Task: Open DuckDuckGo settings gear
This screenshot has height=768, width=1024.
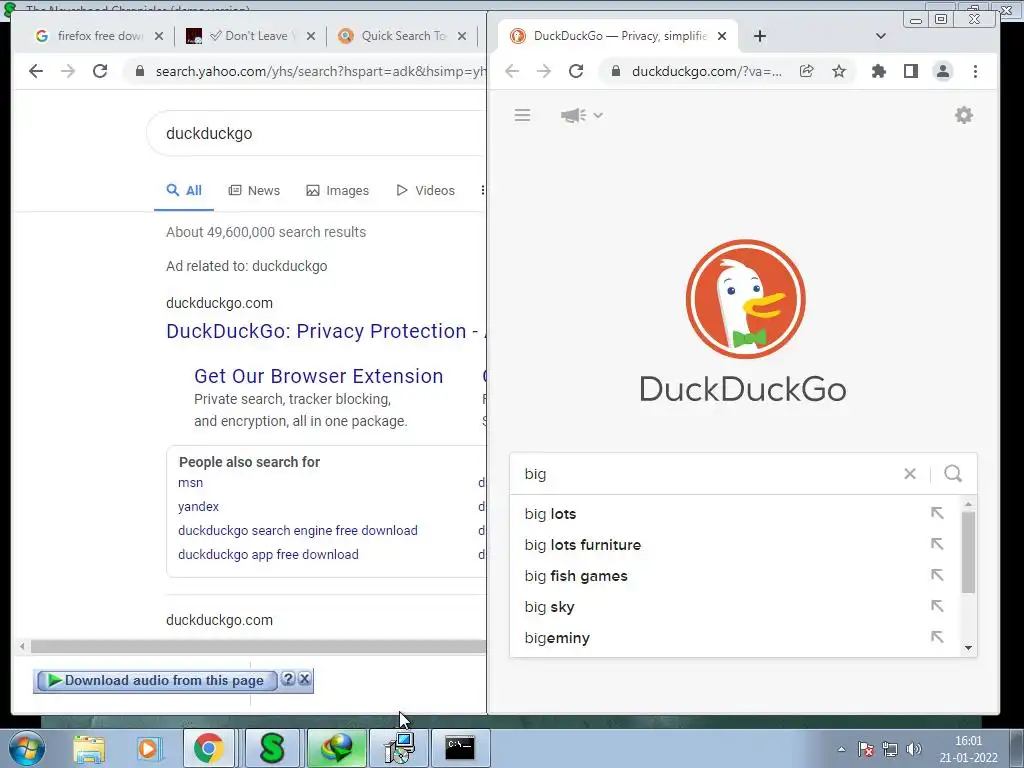Action: [964, 116]
